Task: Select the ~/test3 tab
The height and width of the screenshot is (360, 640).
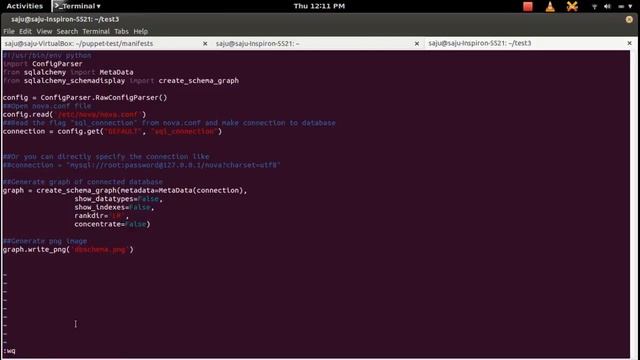Action: 480,43
